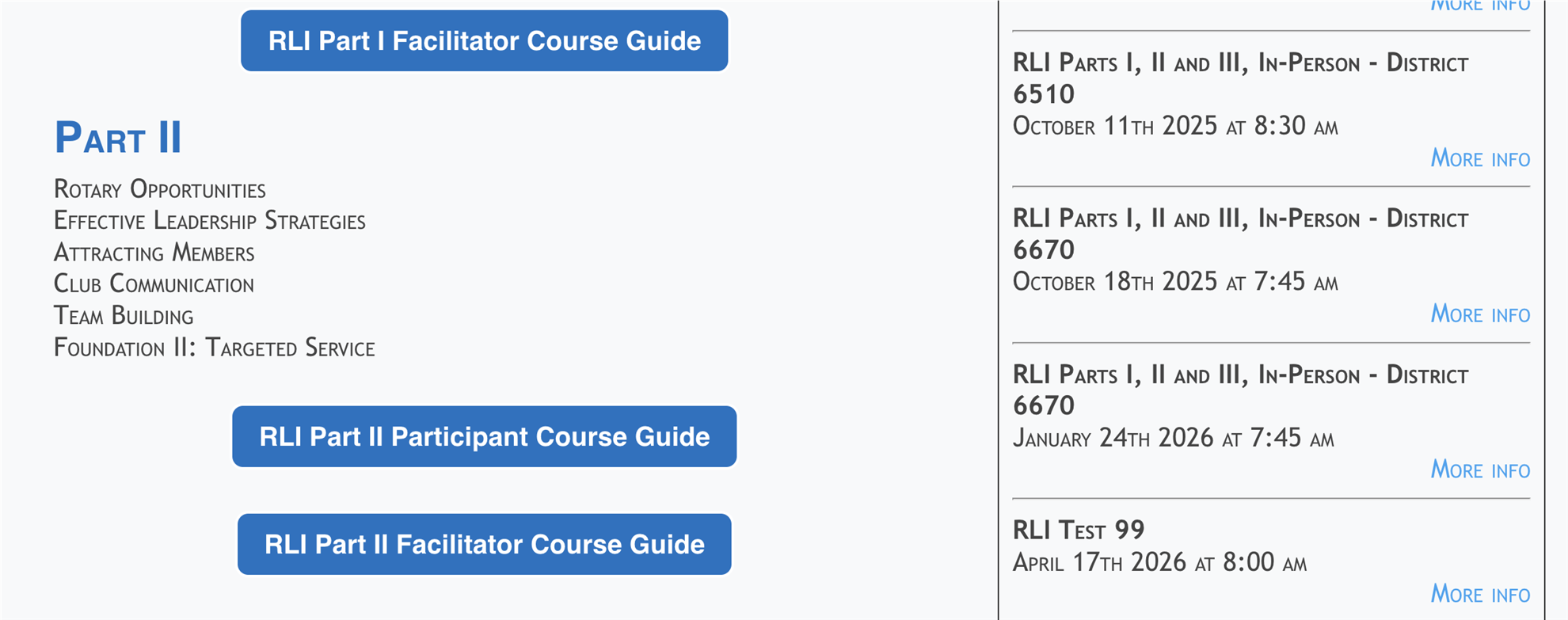
Task: Select the District 6510 event title
Action: [1240, 78]
